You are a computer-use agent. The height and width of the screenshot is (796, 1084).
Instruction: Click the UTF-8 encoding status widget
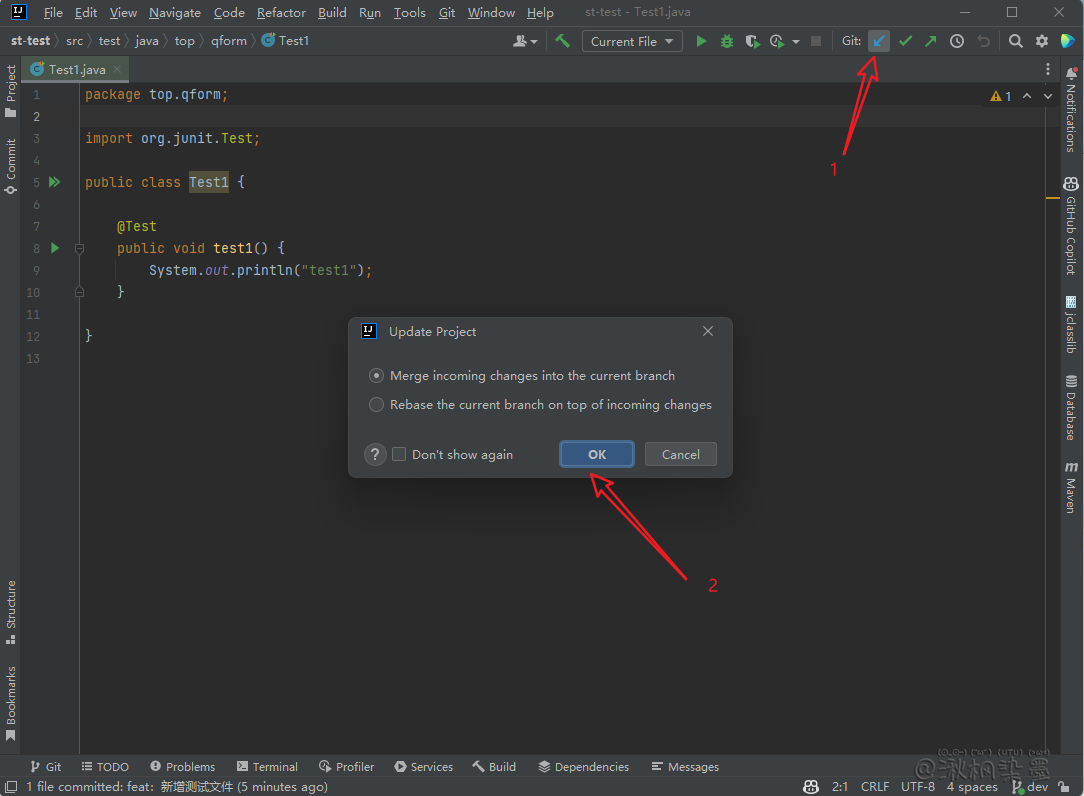pos(917,787)
